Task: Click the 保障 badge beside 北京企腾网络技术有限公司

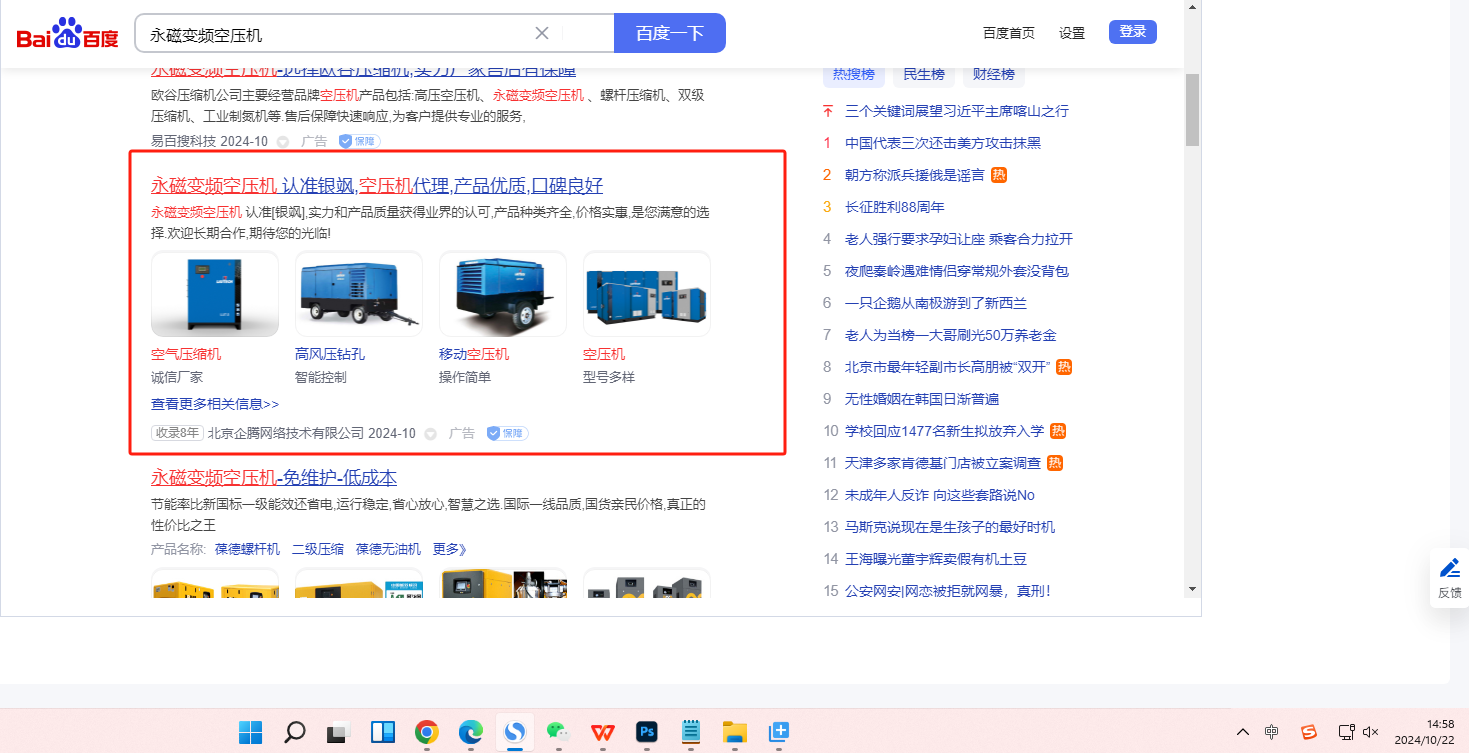Action: tap(507, 433)
